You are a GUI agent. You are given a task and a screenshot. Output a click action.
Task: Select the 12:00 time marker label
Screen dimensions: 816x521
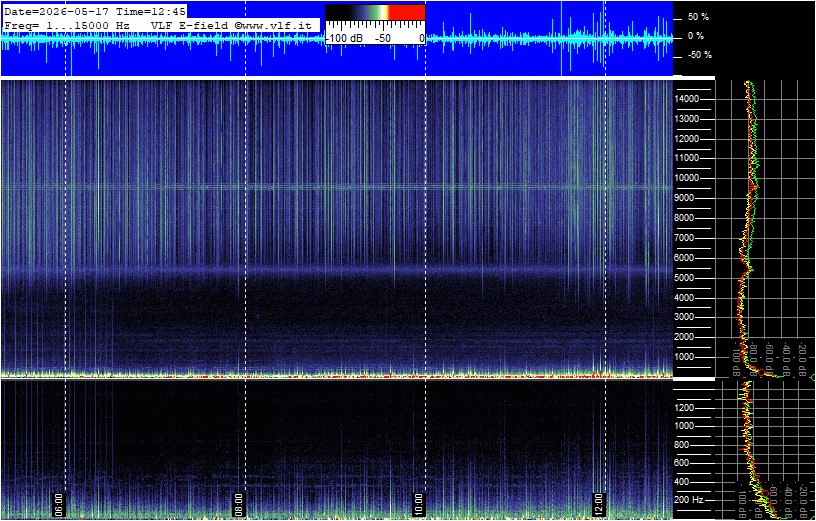pyautogui.click(x=599, y=504)
